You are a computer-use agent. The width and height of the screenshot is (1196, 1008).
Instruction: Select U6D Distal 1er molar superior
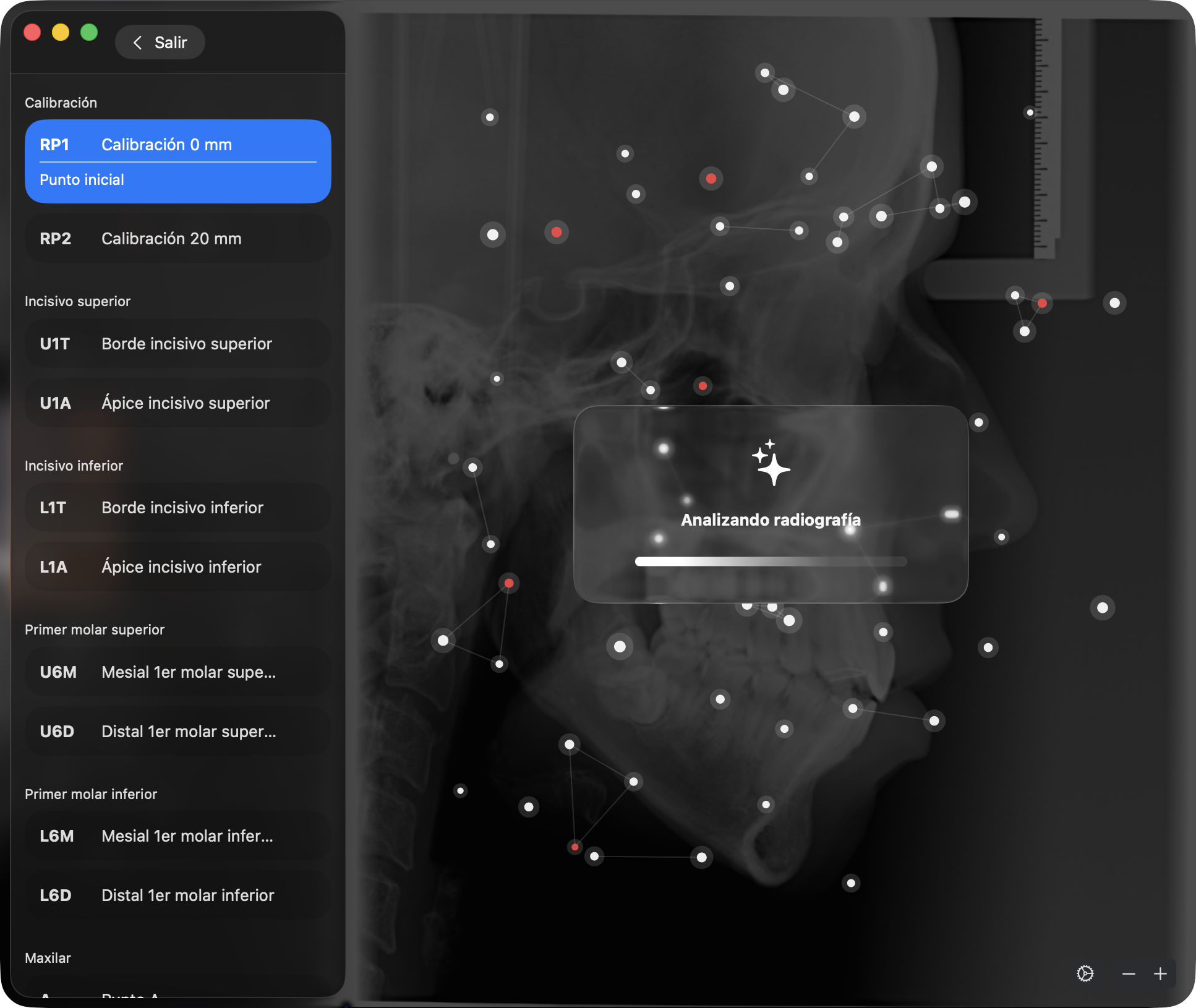point(178,732)
